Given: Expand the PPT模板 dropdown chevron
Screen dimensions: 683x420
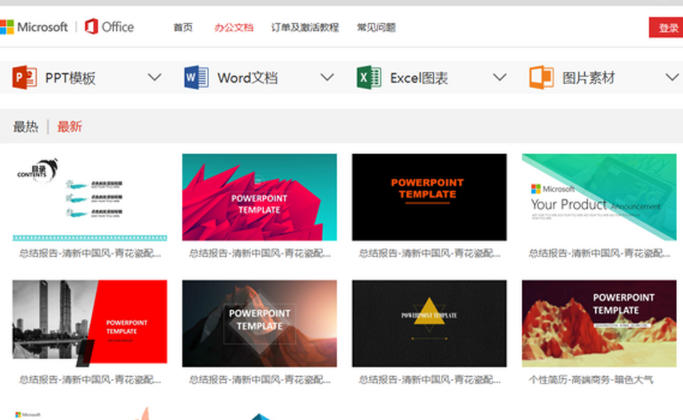Looking at the screenshot, I should (154, 77).
